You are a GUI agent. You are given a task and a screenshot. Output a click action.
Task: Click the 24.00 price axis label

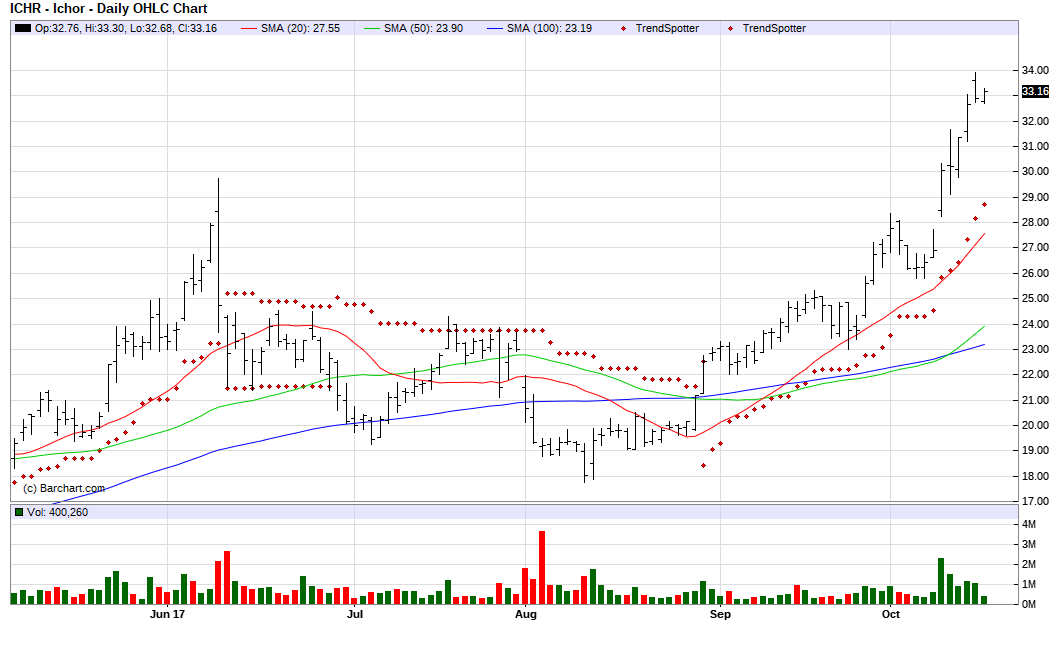(1035, 324)
